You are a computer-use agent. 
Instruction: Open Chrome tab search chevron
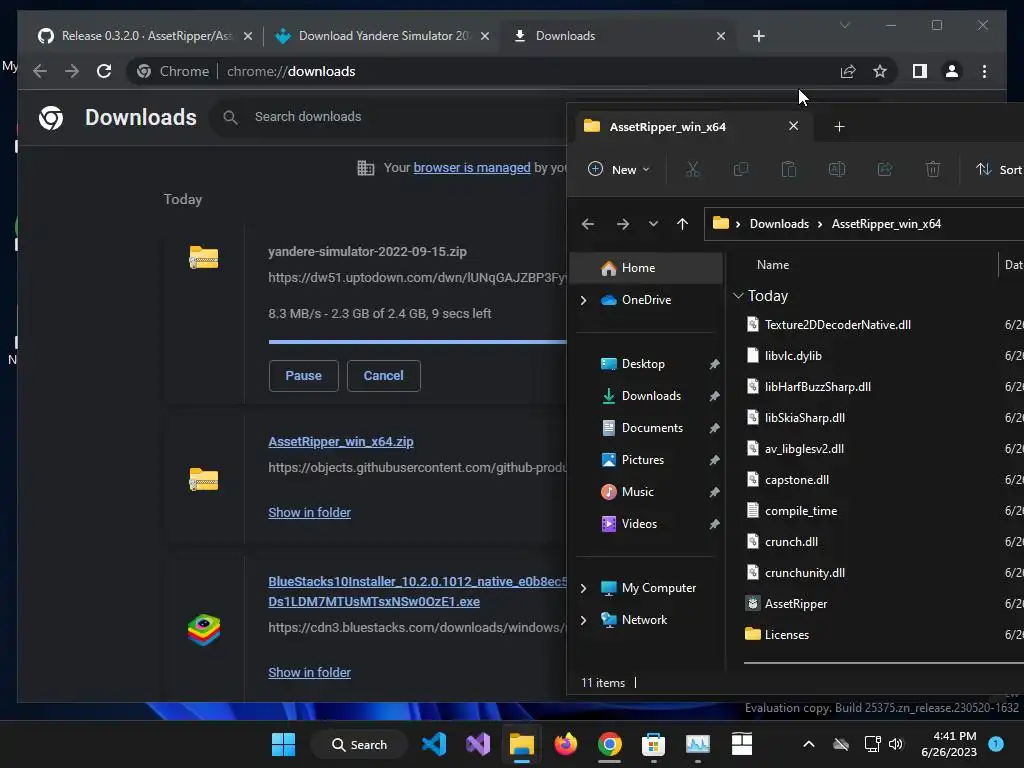844,25
